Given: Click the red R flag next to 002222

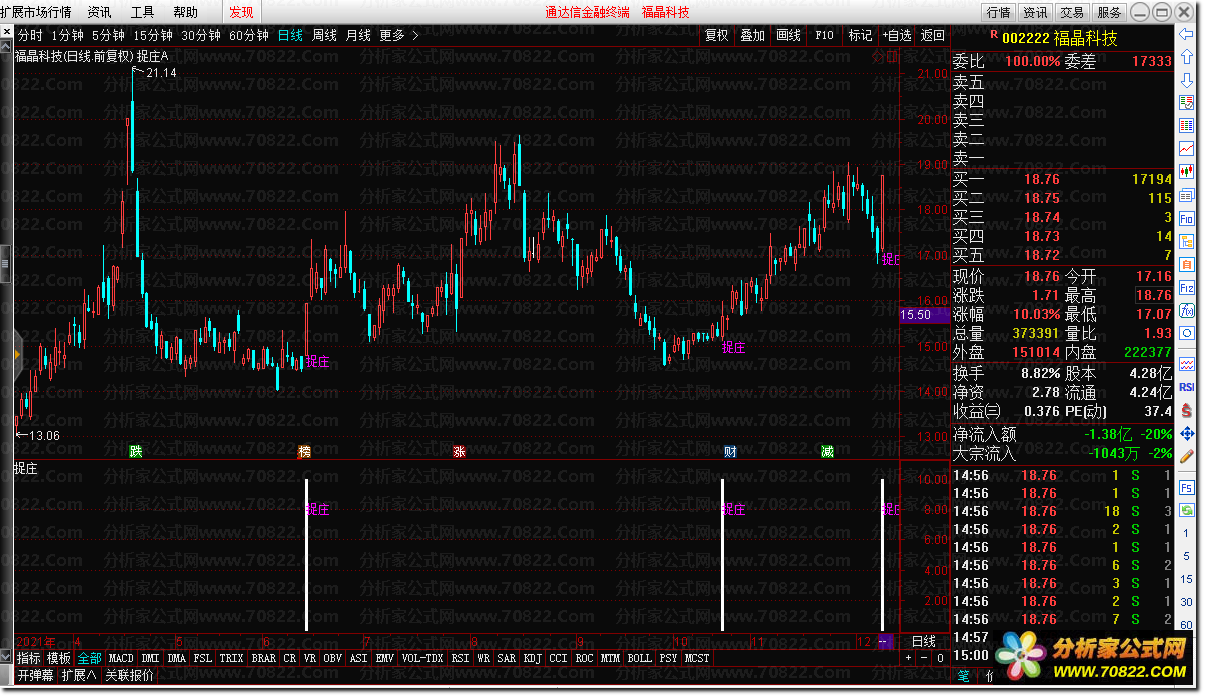Looking at the screenshot, I should click(x=993, y=34).
